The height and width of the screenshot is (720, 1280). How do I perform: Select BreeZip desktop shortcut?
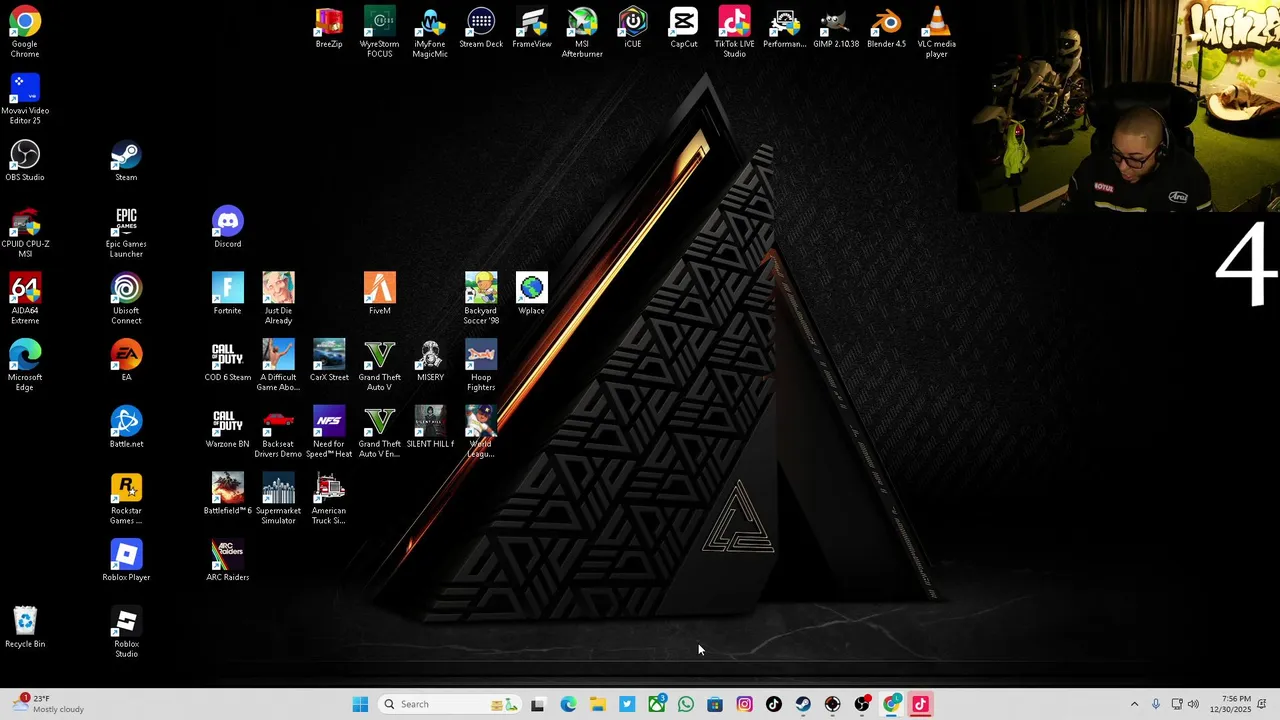pyautogui.click(x=329, y=28)
